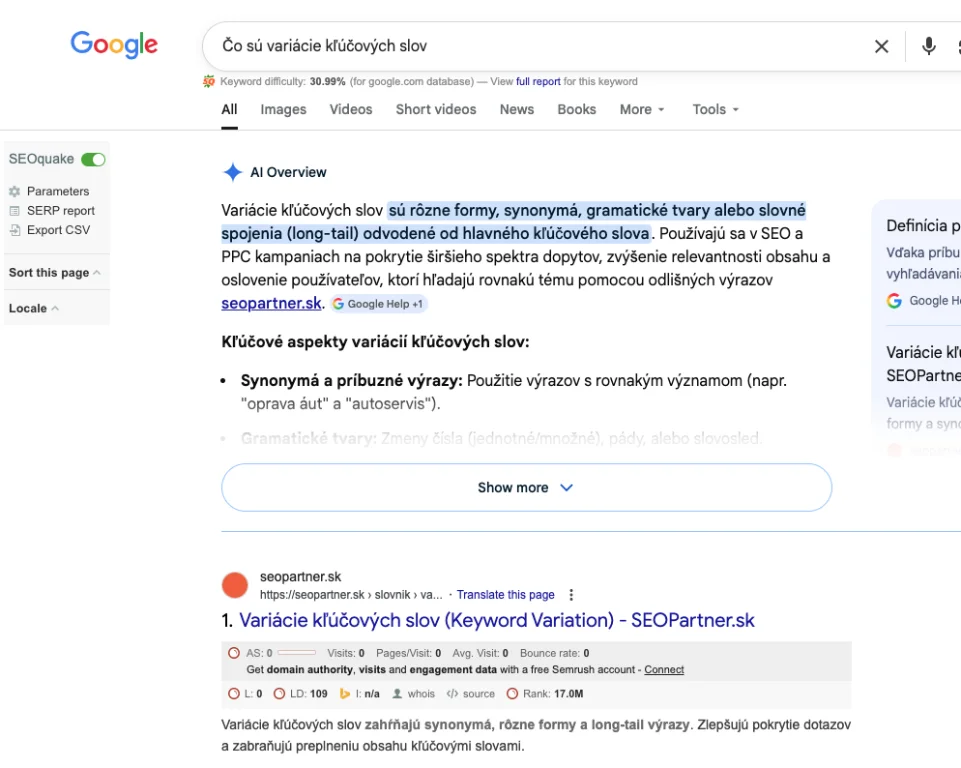Image resolution: width=961 pixels, height=768 pixels.
Task: Clear the search box with the X icon
Action: (881, 46)
